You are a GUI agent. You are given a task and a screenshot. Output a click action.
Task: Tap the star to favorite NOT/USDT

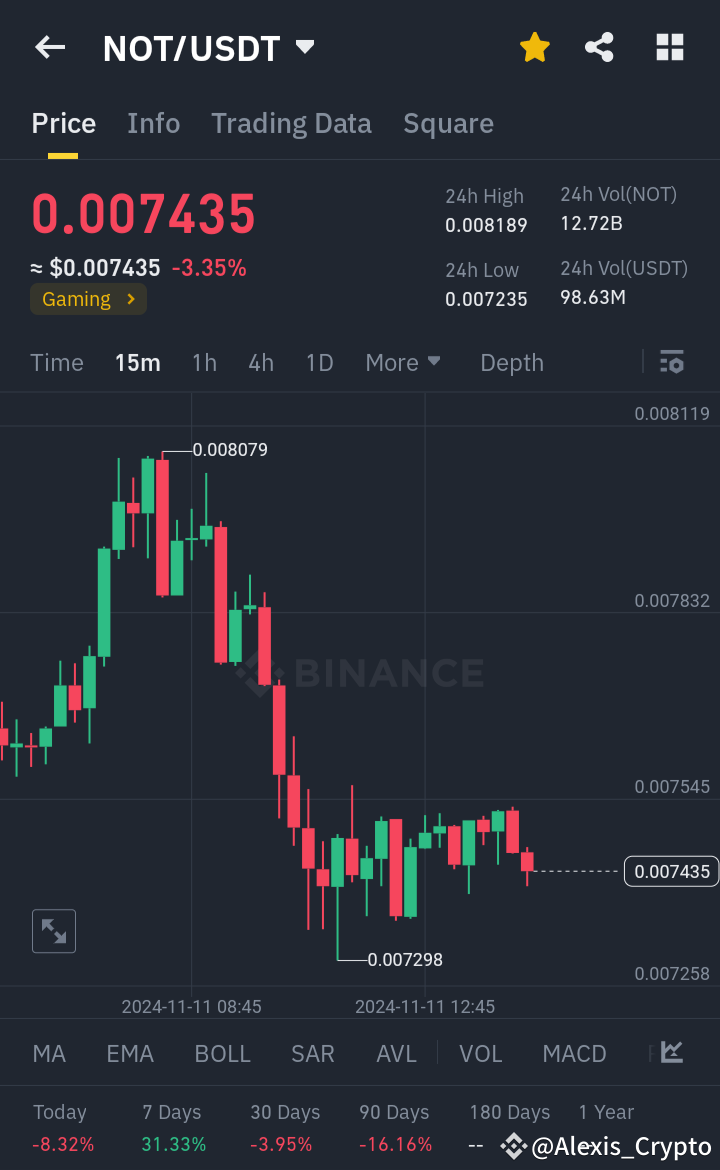click(x=534, y=47)
